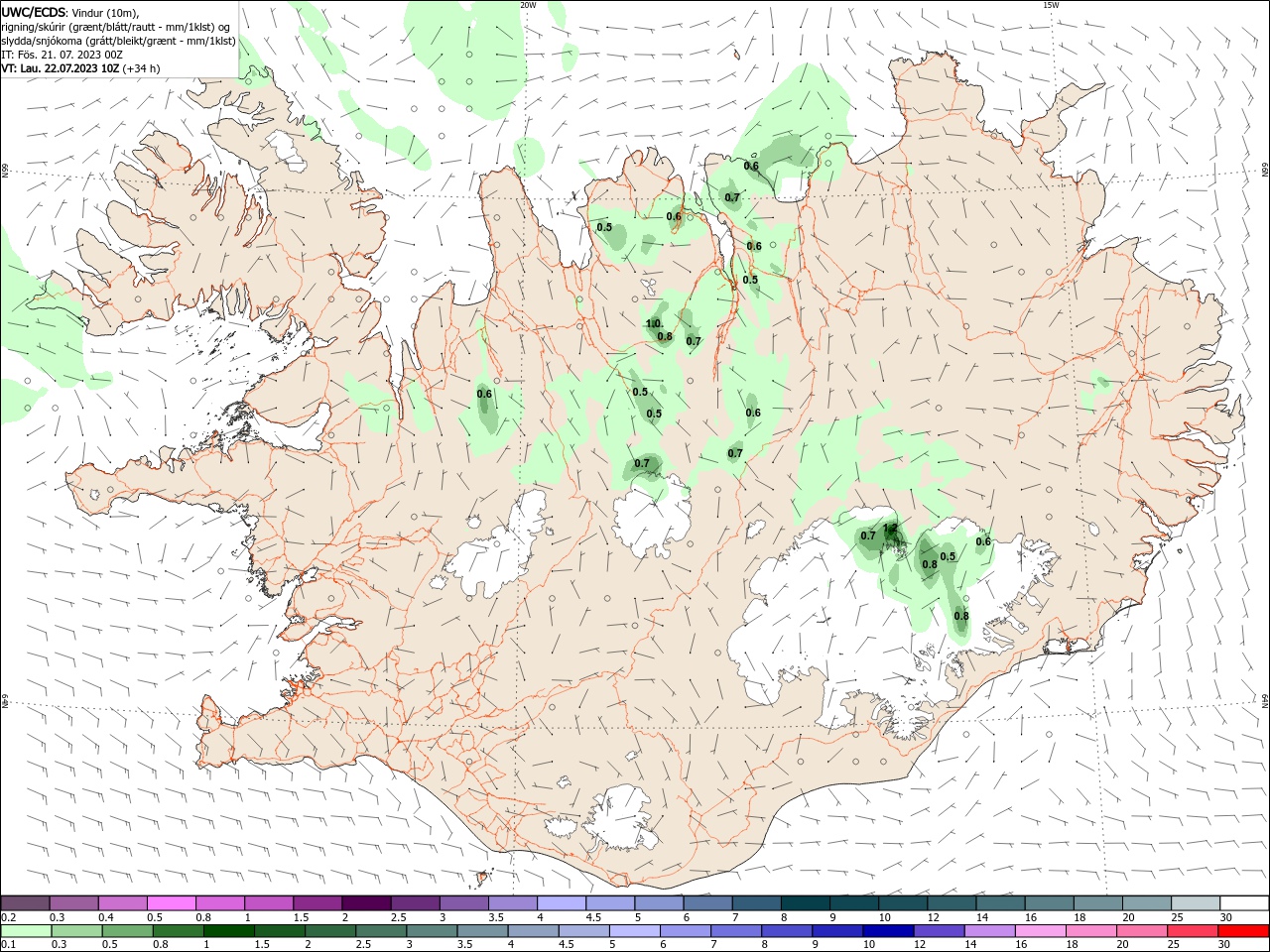Viewport: 1270px width, 952px height.
Task: Select the 'VT: Lau. 22.07.2023 10Z (+34 h)' line
Action: 80,68
